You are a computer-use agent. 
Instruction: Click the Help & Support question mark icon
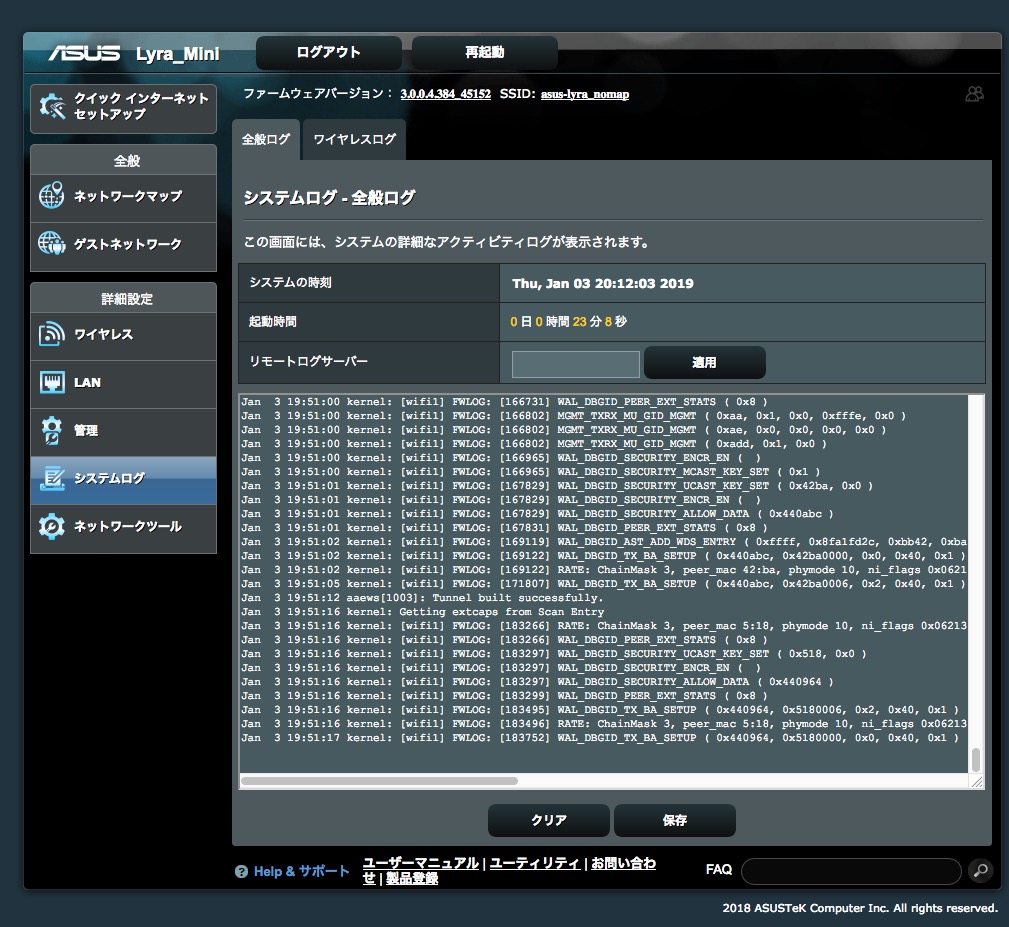coord(241,872)
